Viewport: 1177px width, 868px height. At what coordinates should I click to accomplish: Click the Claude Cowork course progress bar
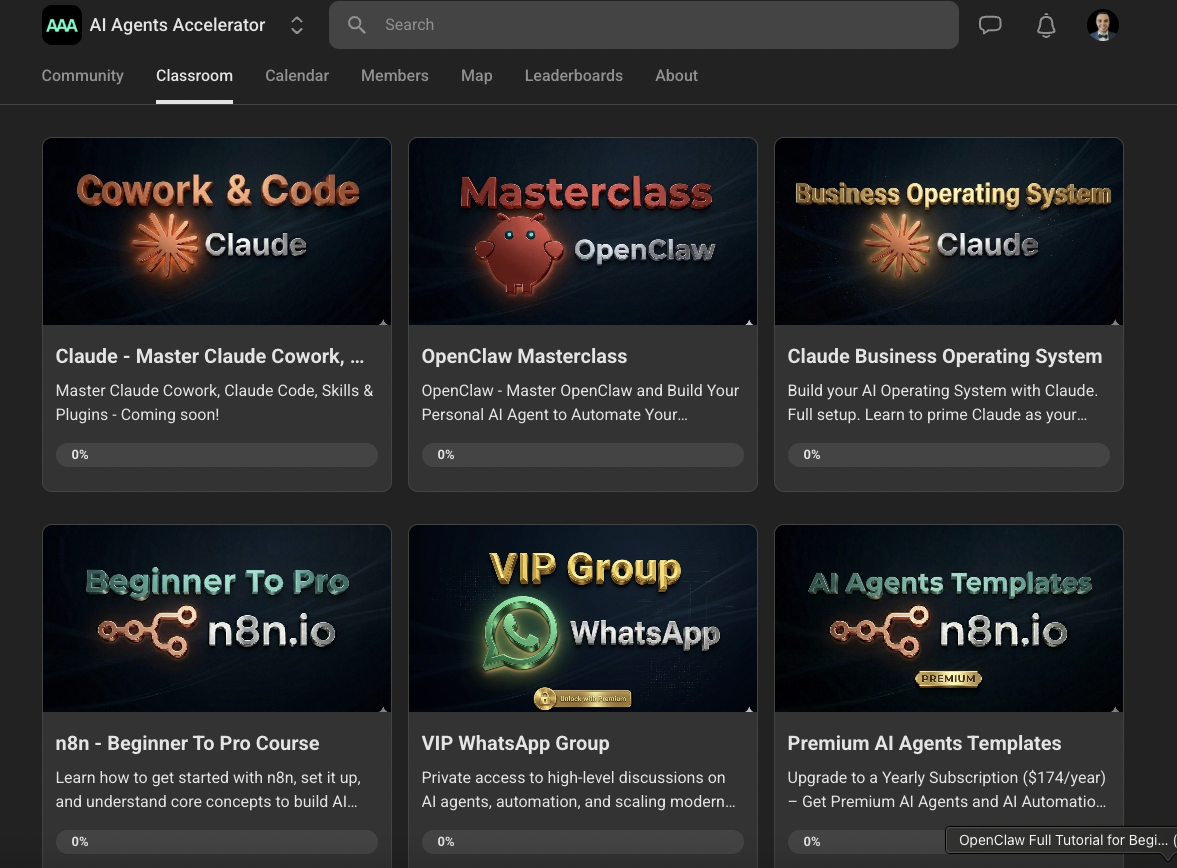point(217,455)
